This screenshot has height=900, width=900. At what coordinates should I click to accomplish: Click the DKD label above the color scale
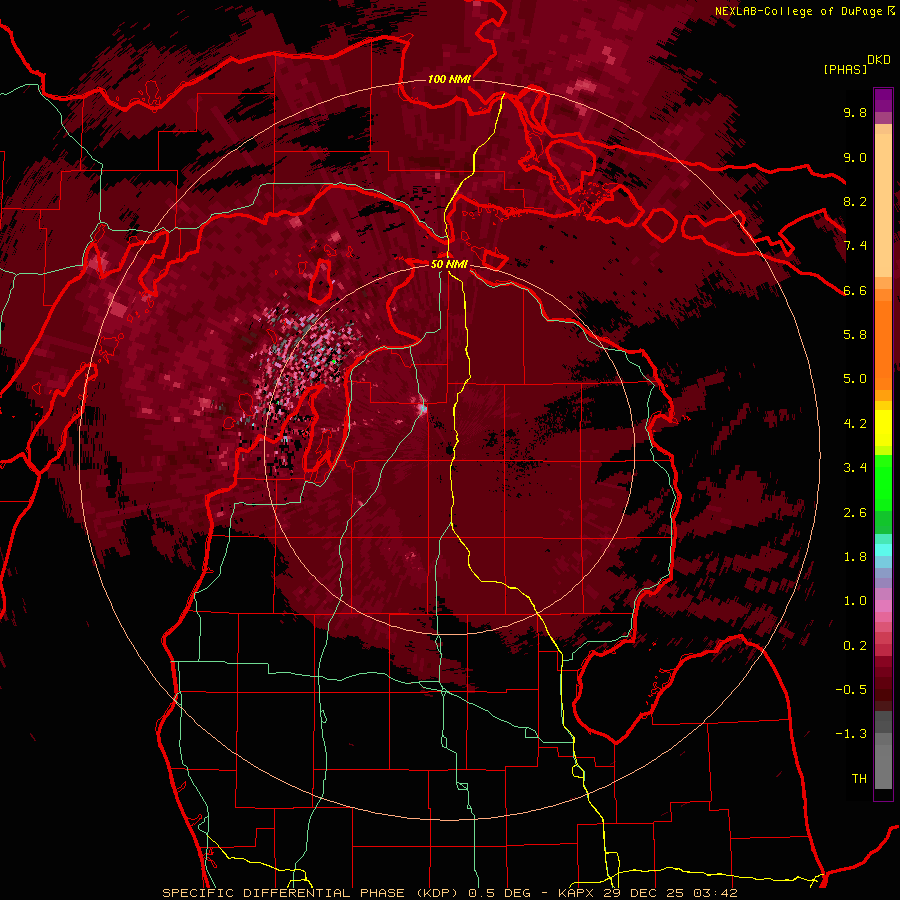[x=879, y=60]
